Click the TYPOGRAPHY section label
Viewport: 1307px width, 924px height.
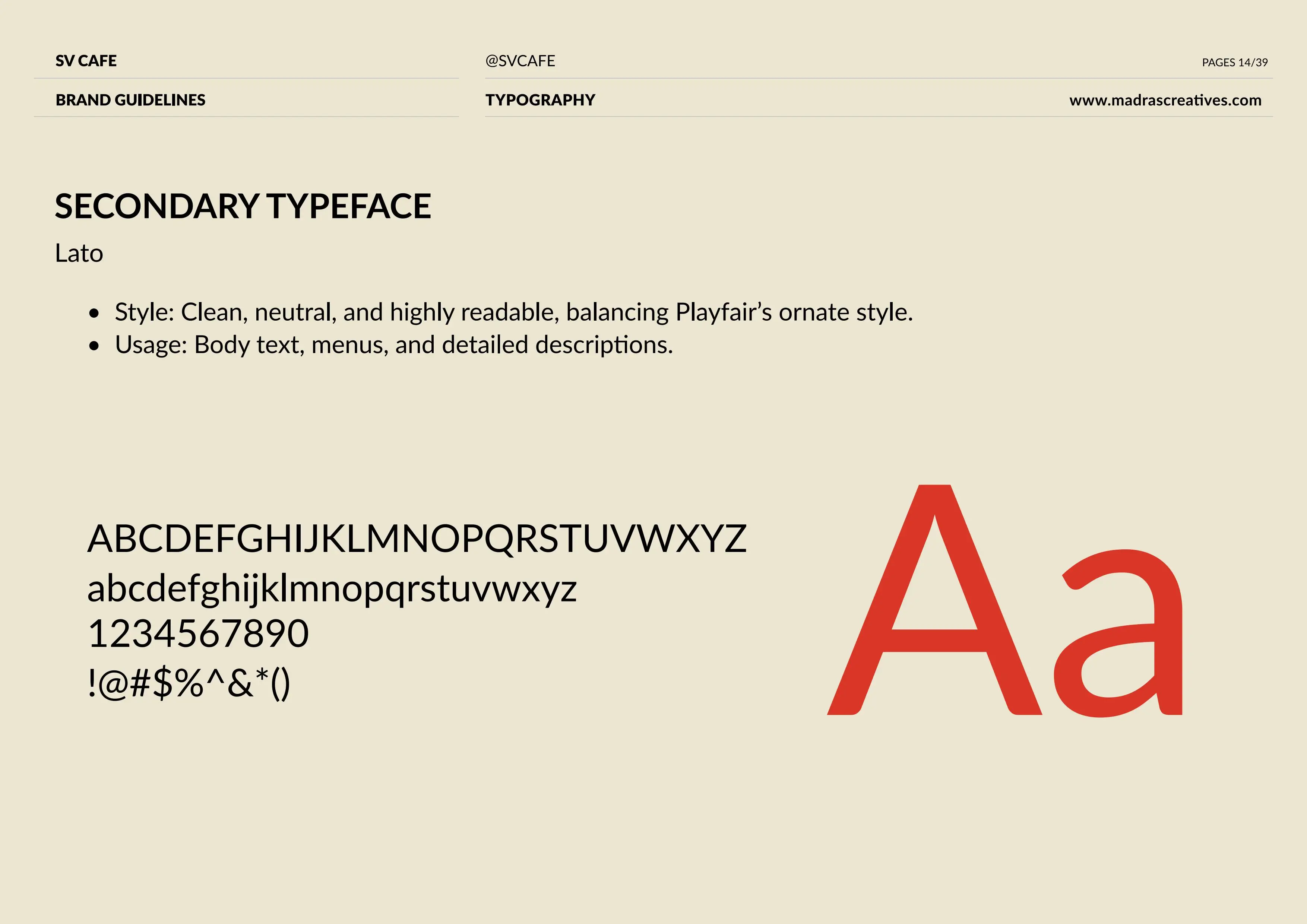point(539,100)
